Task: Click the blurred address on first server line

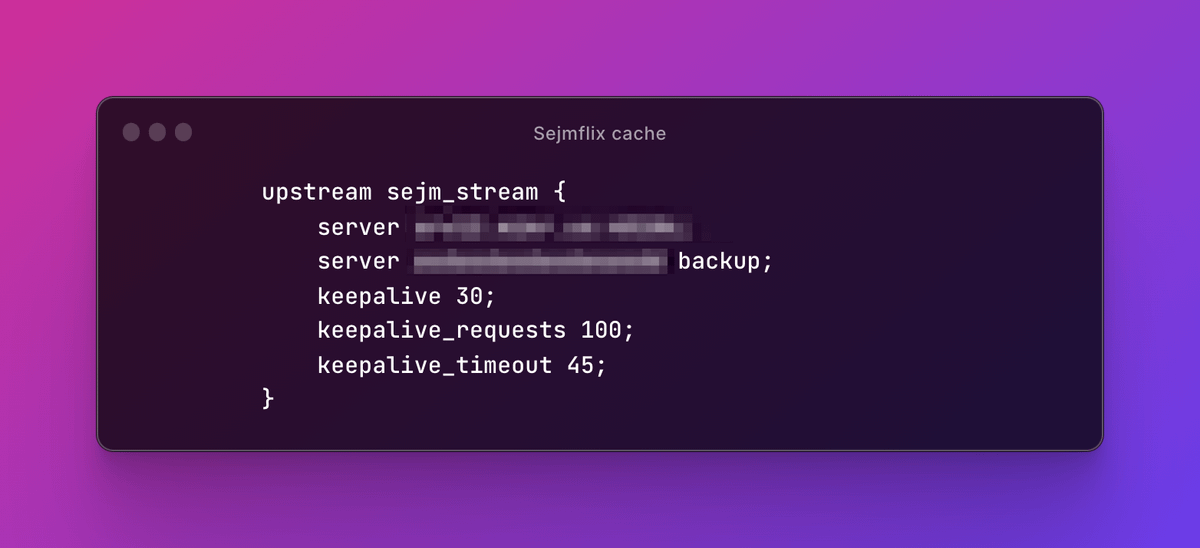Action: click(553, 229)
